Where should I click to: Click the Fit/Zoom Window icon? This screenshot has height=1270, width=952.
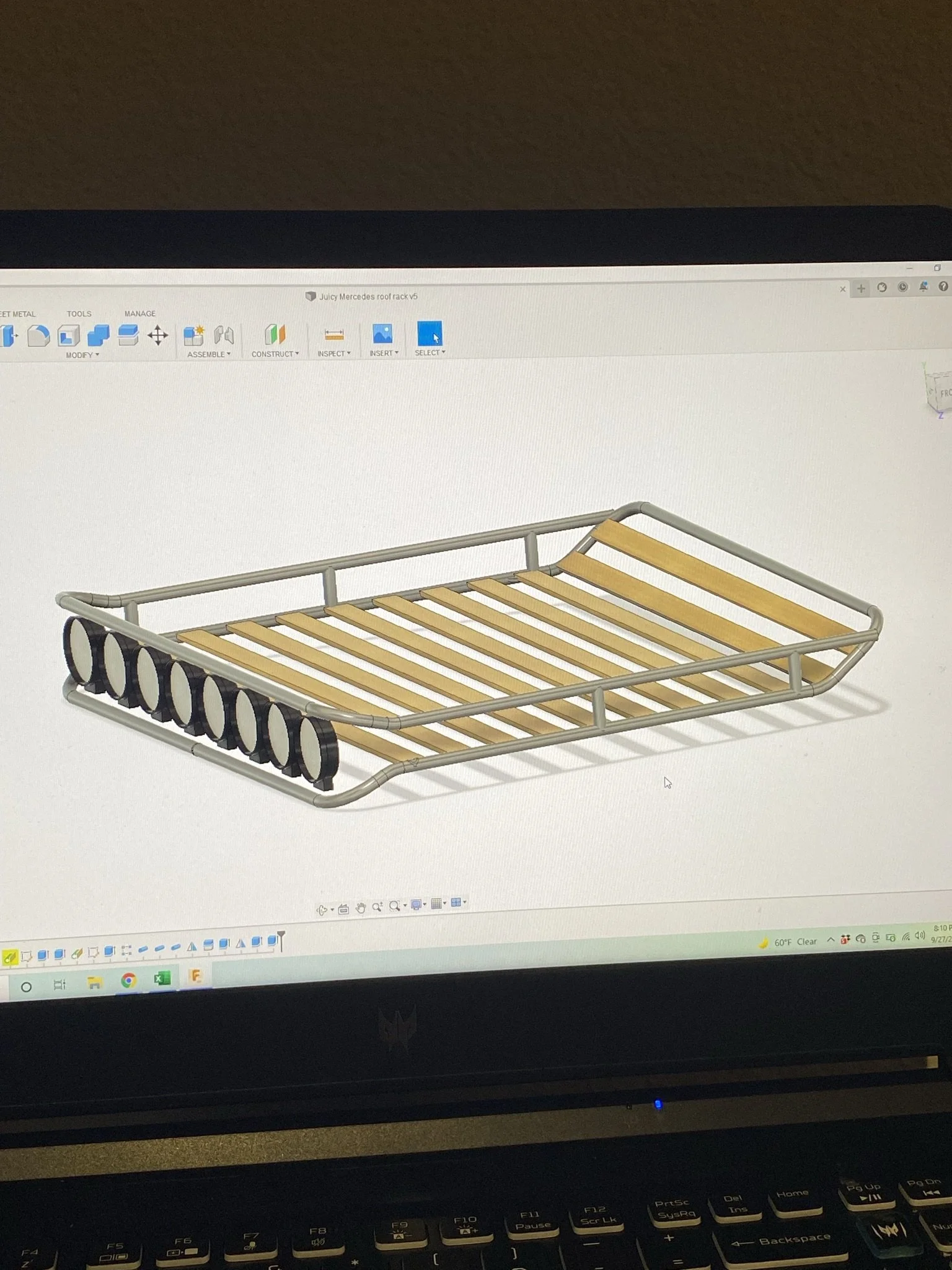click(x=394, y=906)
